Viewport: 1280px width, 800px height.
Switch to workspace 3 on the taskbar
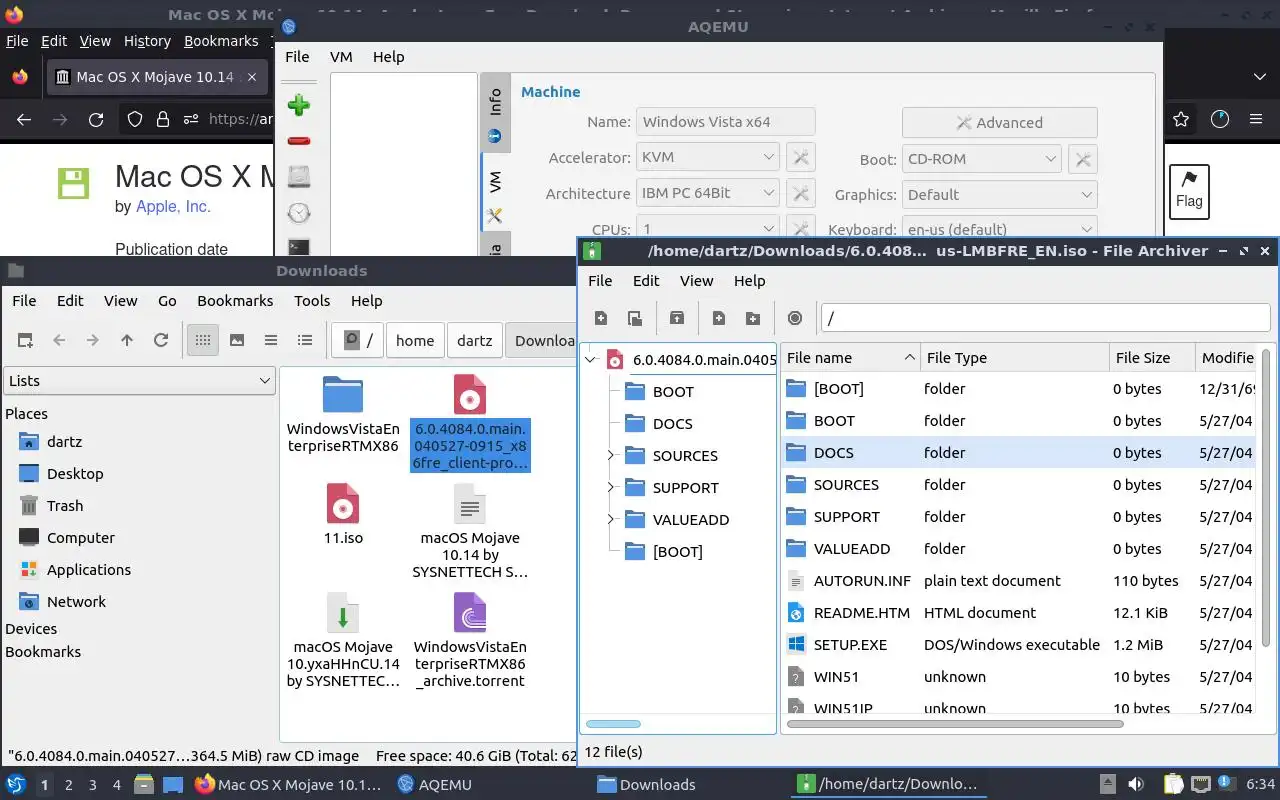(93, 785)
